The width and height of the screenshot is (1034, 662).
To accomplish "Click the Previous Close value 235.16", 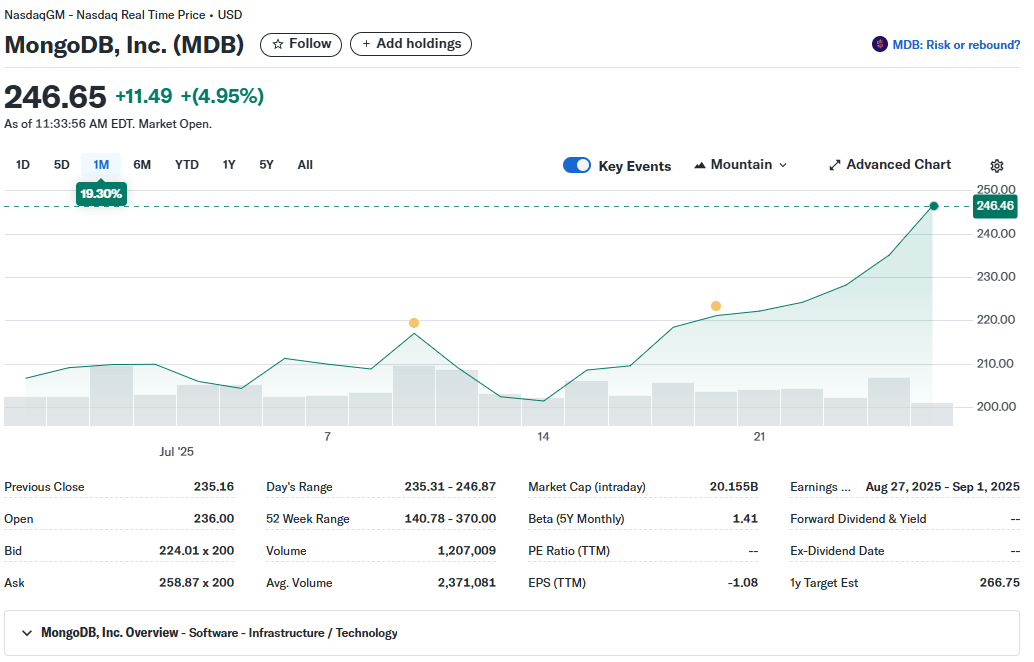I will [214, 487].
